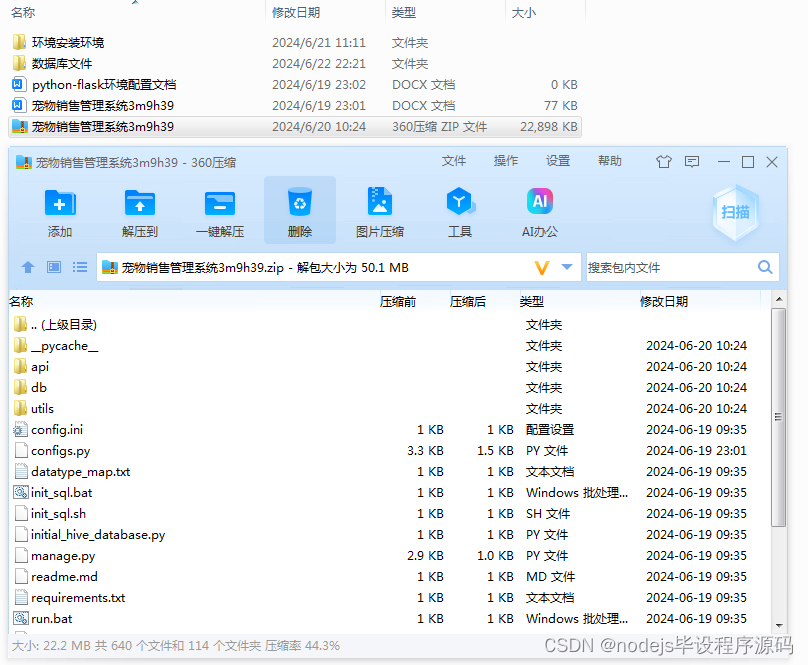Sort archive list by 压缩前 column header
808x665 pixels.
point(397,302)
